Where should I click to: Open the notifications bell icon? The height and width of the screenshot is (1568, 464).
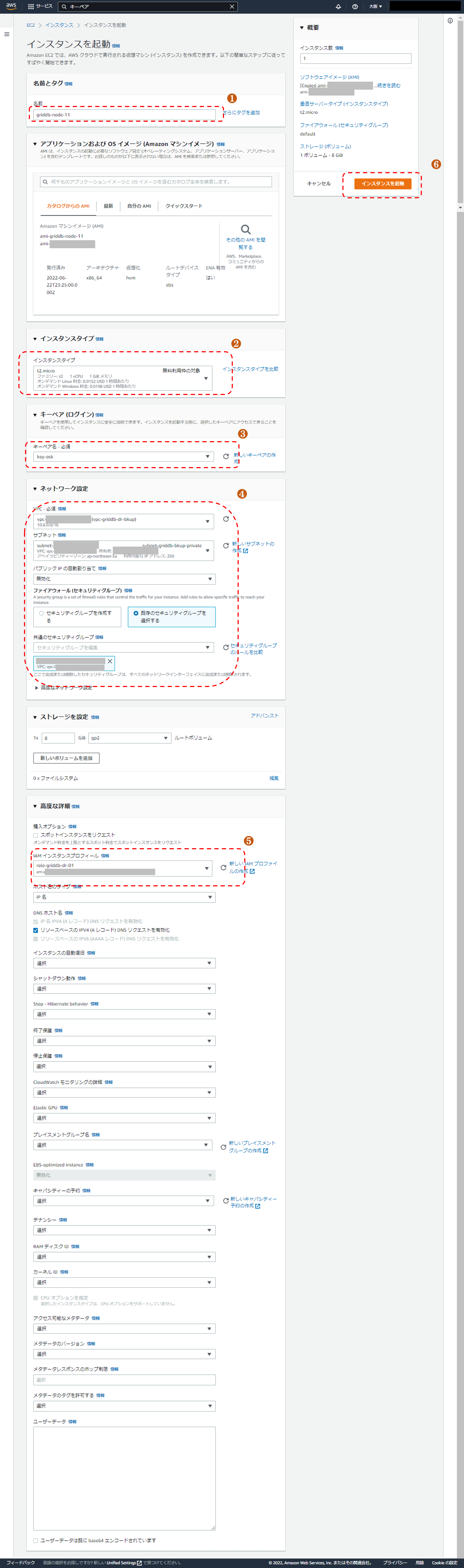click(x=338, y=7)
